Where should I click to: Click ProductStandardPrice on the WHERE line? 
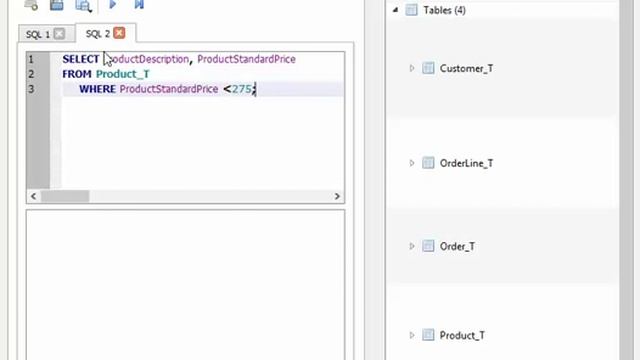(x=169, y=89)
